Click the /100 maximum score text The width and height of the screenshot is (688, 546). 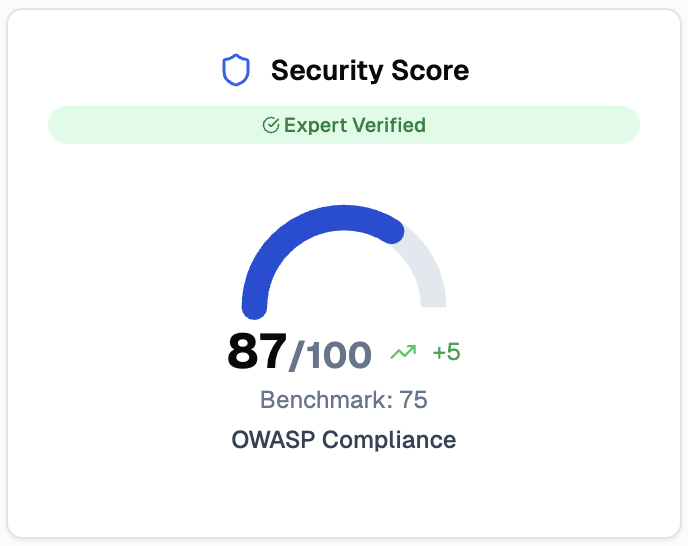click(330, 355)
